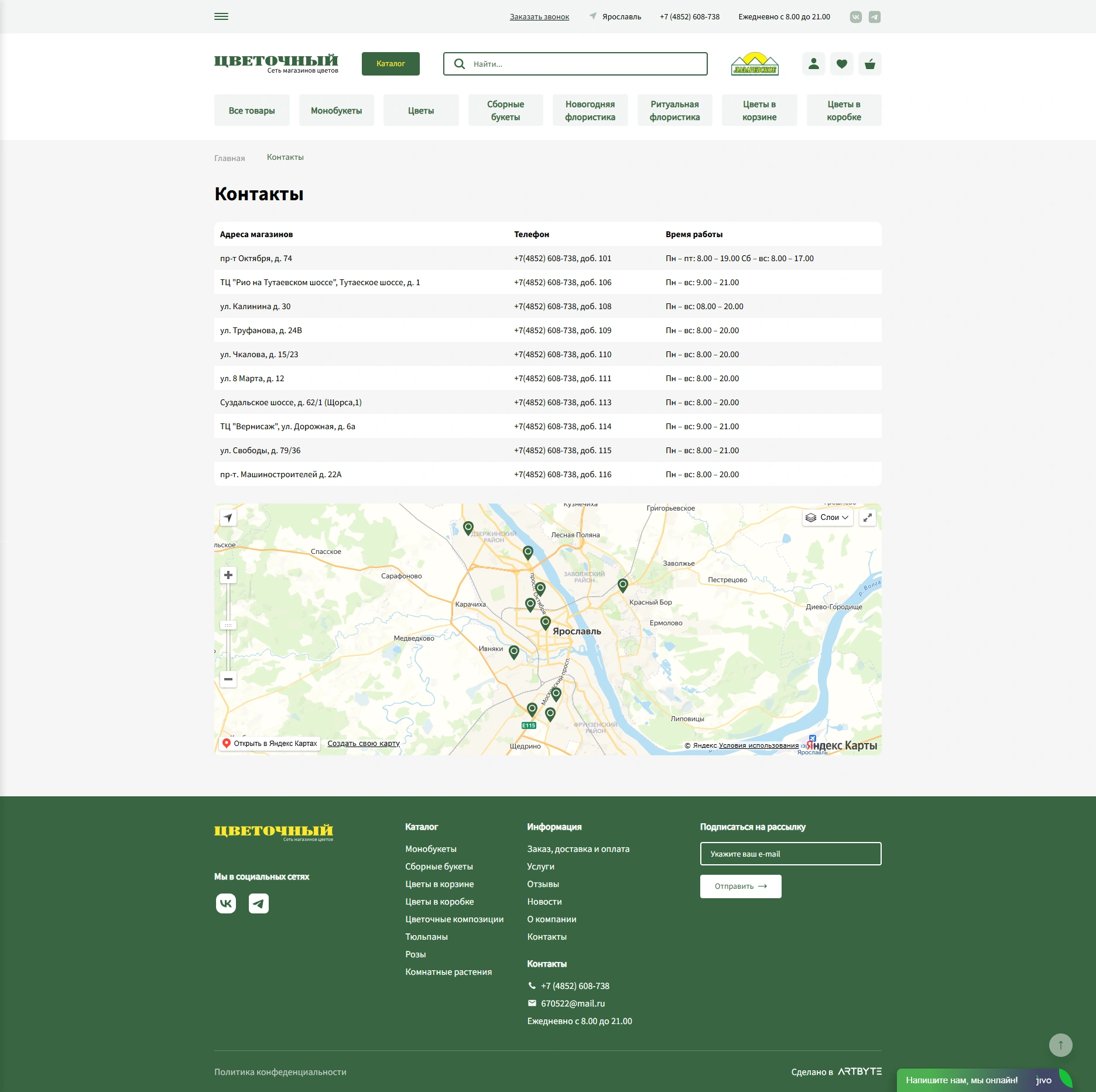Click the email subscription input field

[790, 854]
